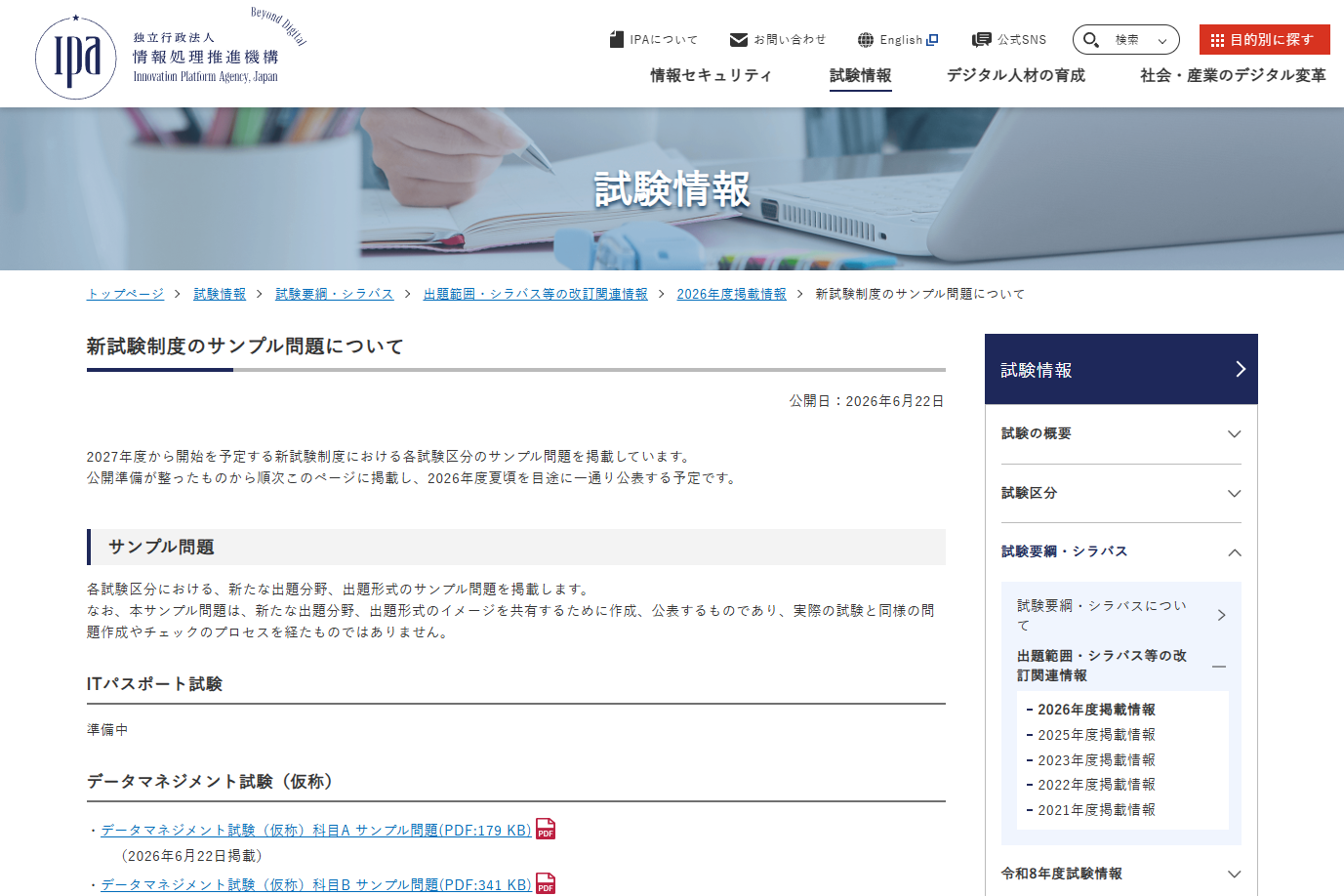
Task: Go to 出題範囲・シラバス等の改訂関連情報 breadcrumb
Action: (536, 294)
